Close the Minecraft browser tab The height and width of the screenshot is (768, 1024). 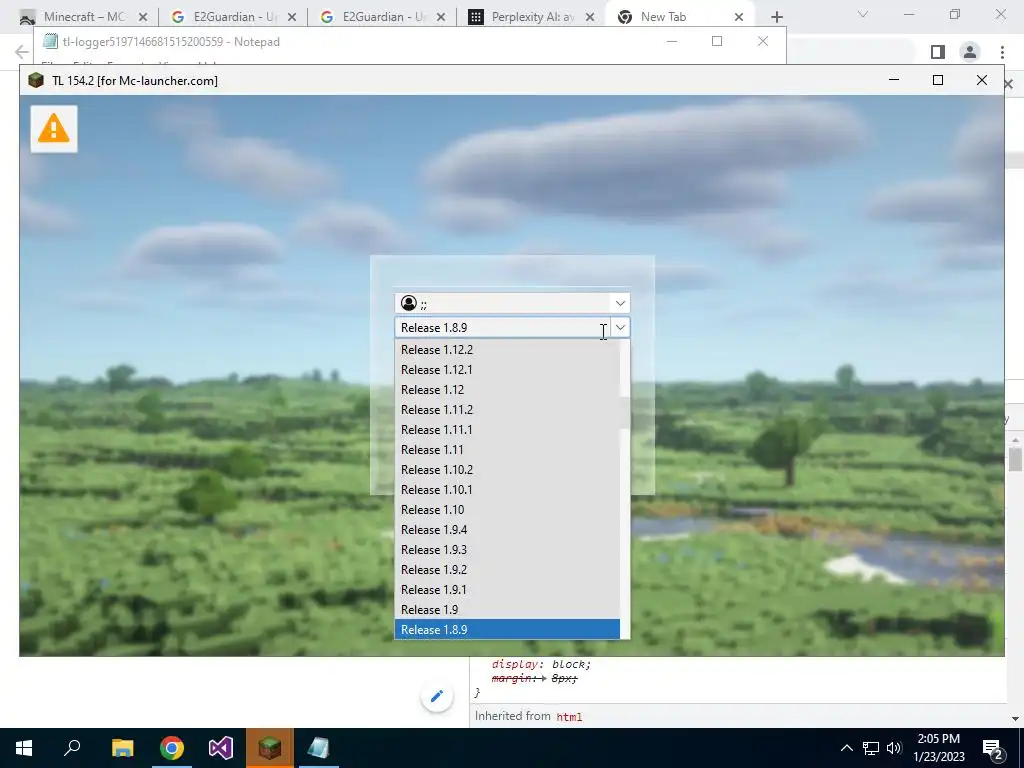[143, 17]
